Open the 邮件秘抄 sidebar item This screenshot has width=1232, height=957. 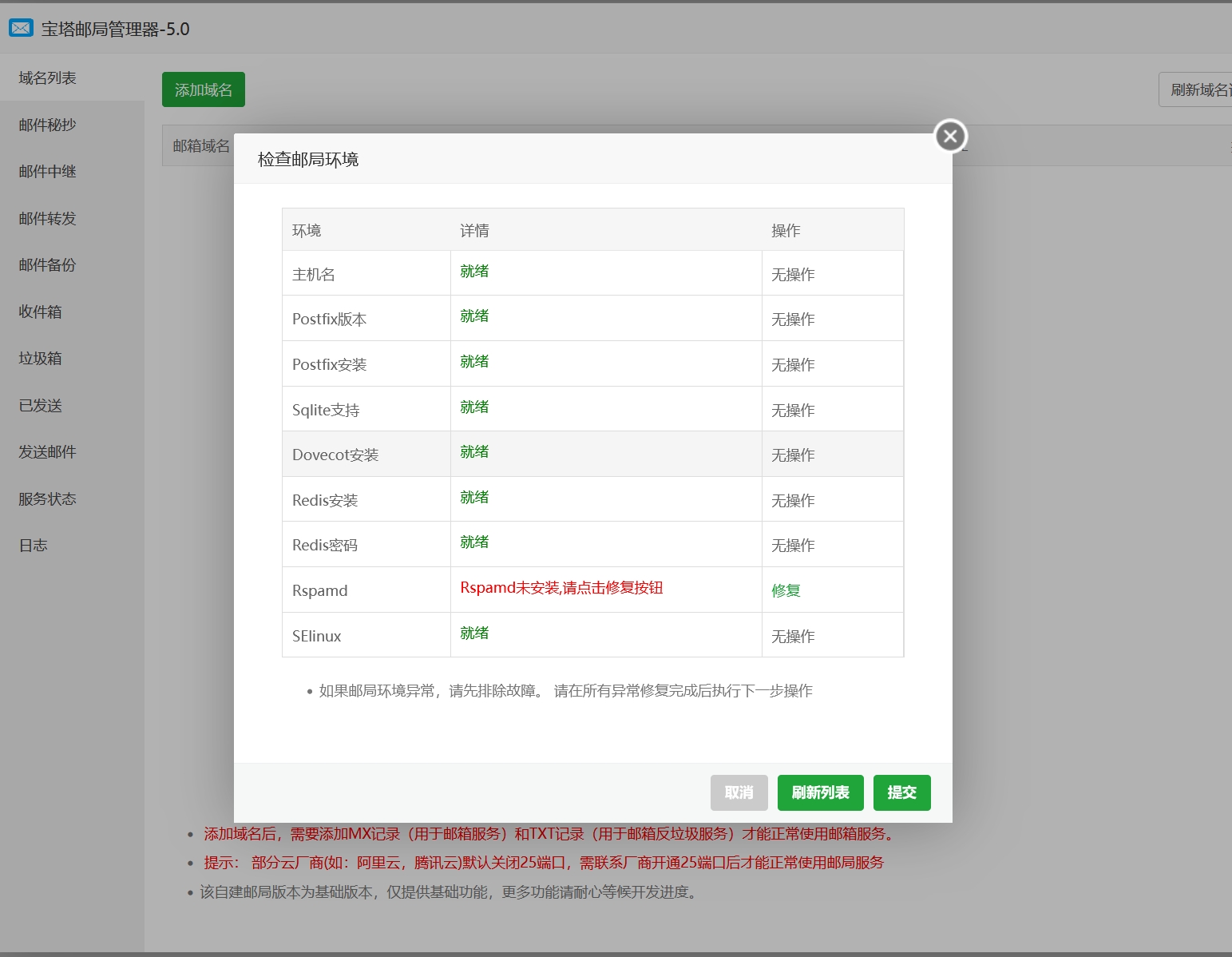[x=72, y=125]
